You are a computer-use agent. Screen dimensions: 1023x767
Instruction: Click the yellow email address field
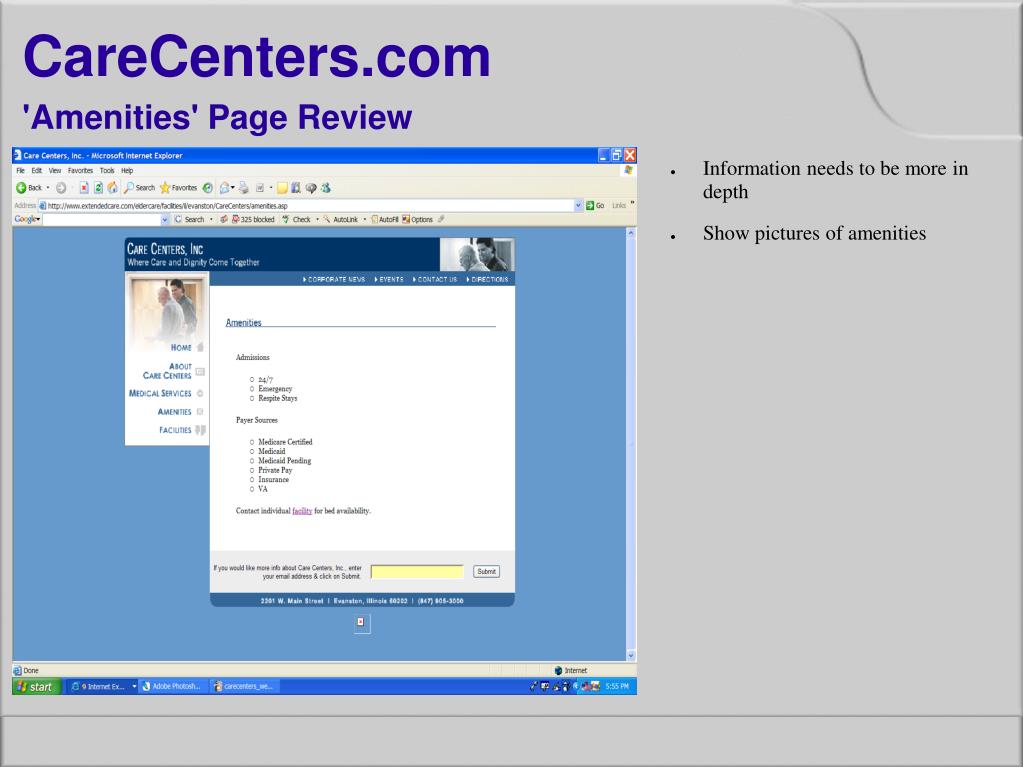[x=417, y=572]
